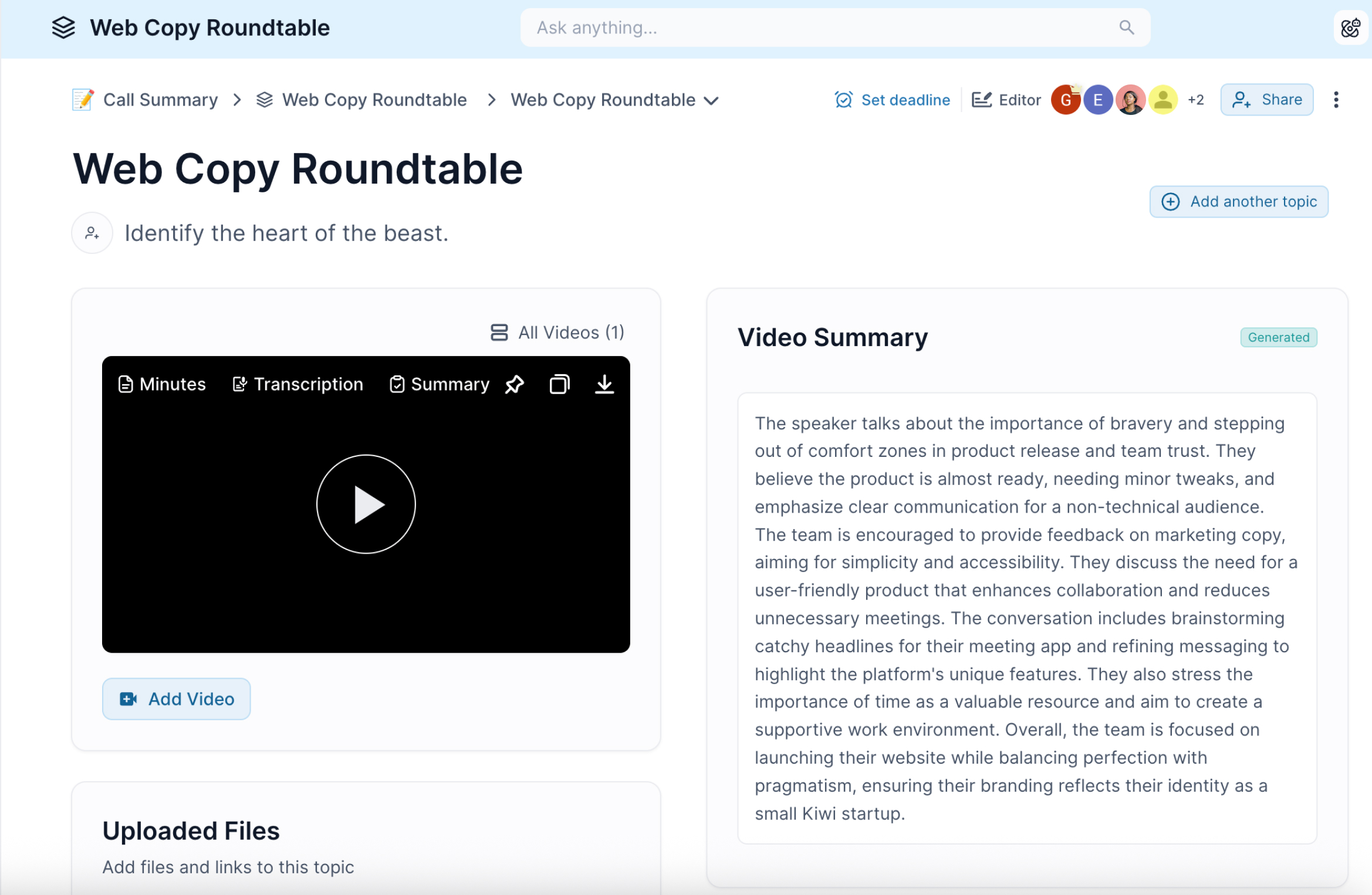The width and height of the screenshot is (1372, 895).
Task: Expand the Web Copy Roundtable breadcrumb dropdown
Action: click(711, 100)
